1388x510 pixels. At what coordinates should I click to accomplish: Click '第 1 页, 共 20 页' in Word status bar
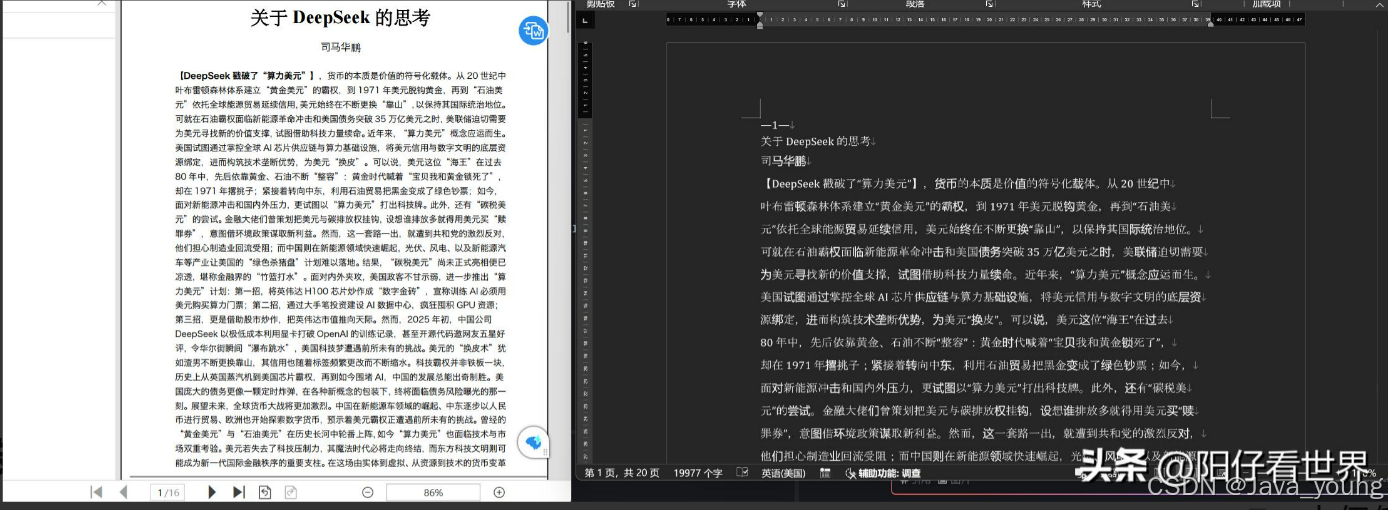point(622,473)
